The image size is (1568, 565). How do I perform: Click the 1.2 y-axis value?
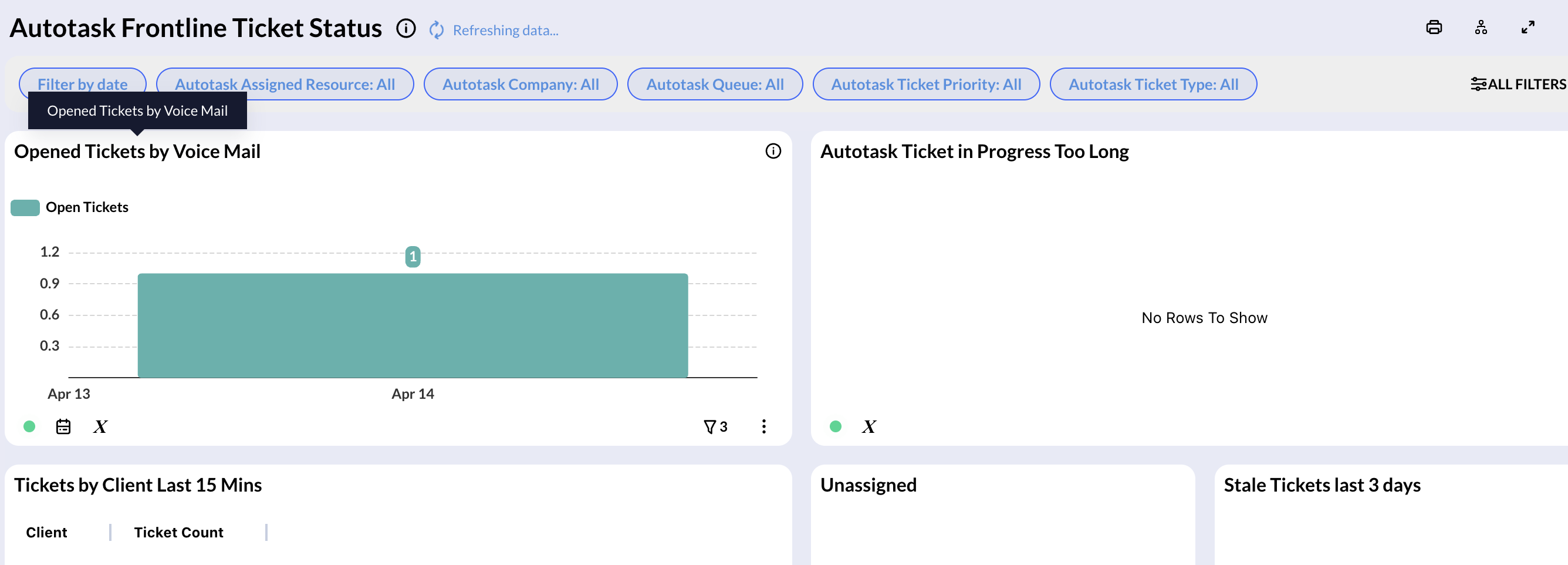(x=49, y=253)
